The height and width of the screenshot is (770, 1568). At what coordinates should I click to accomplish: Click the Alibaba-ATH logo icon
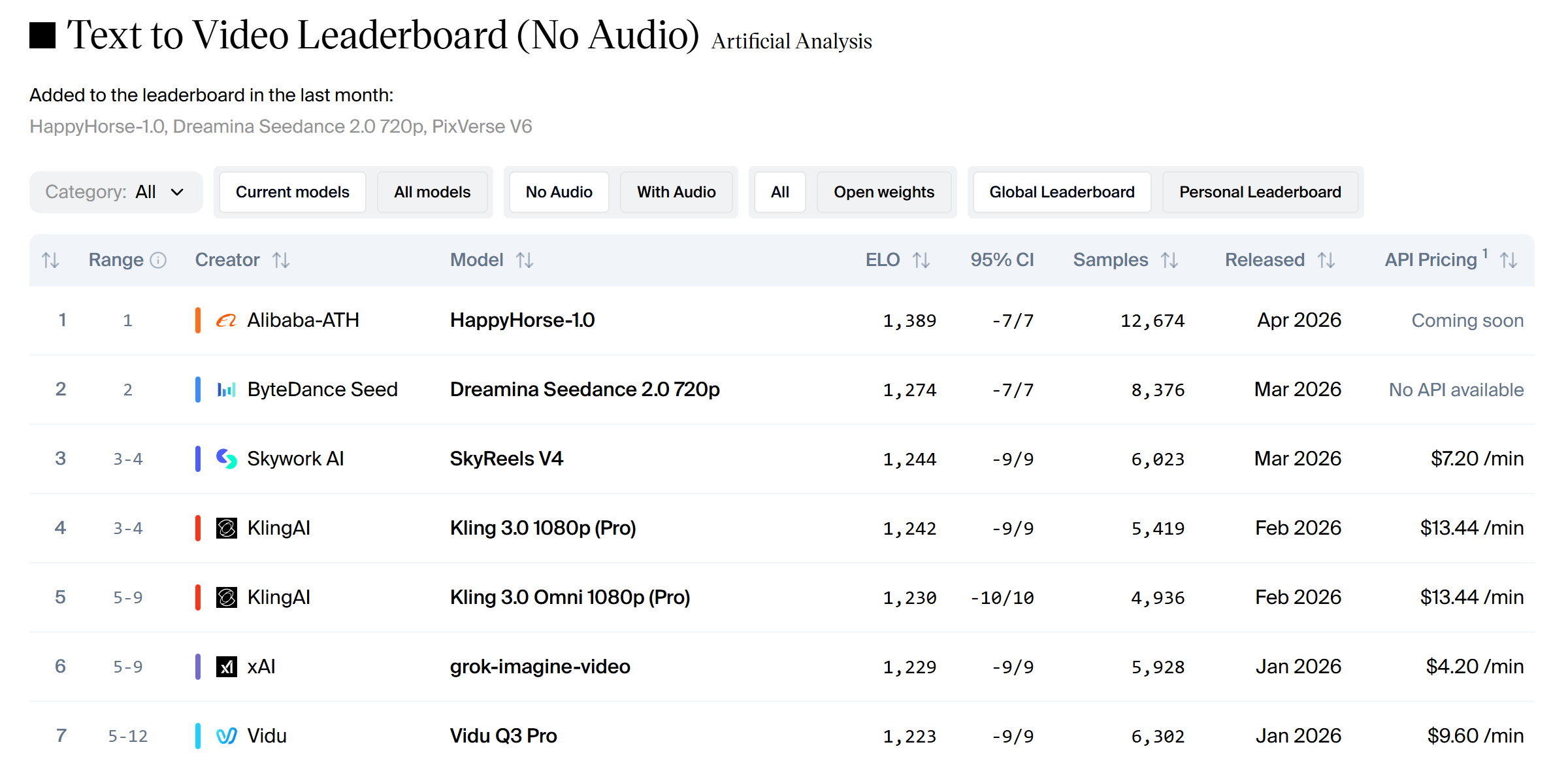pos(226,320)
